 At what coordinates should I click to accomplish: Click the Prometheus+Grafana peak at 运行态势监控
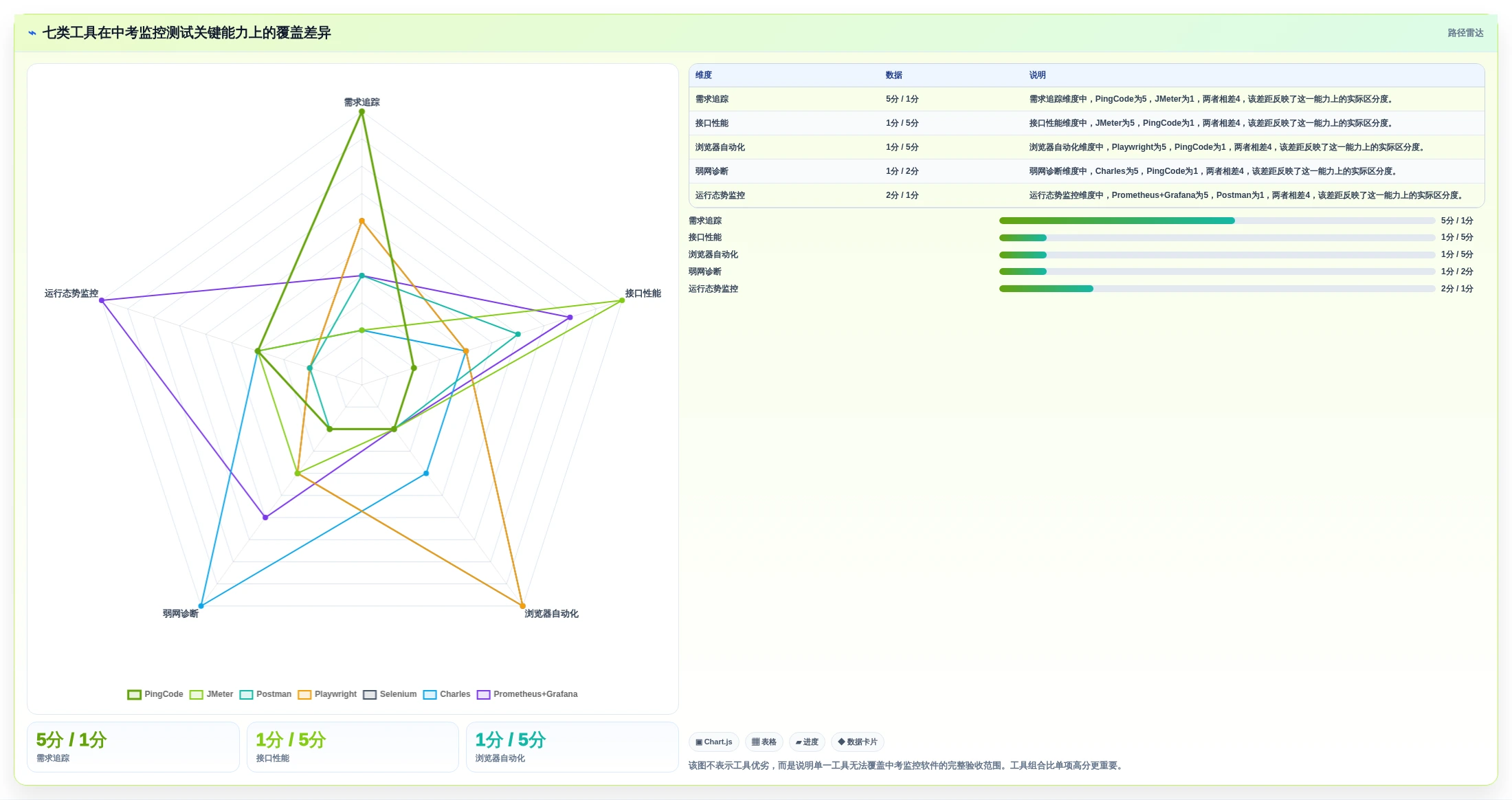tap(102, 300)
